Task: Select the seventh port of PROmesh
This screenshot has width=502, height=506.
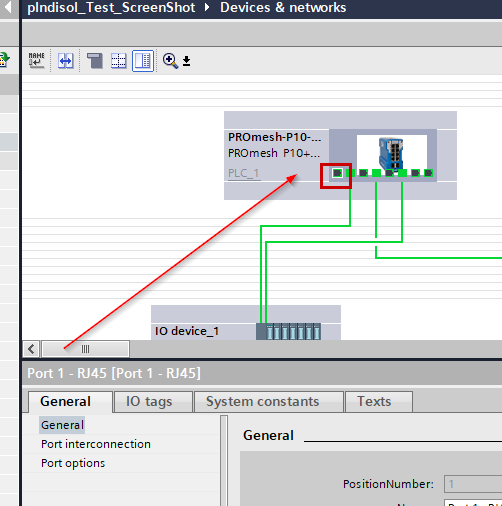Action: click(415, 173)
